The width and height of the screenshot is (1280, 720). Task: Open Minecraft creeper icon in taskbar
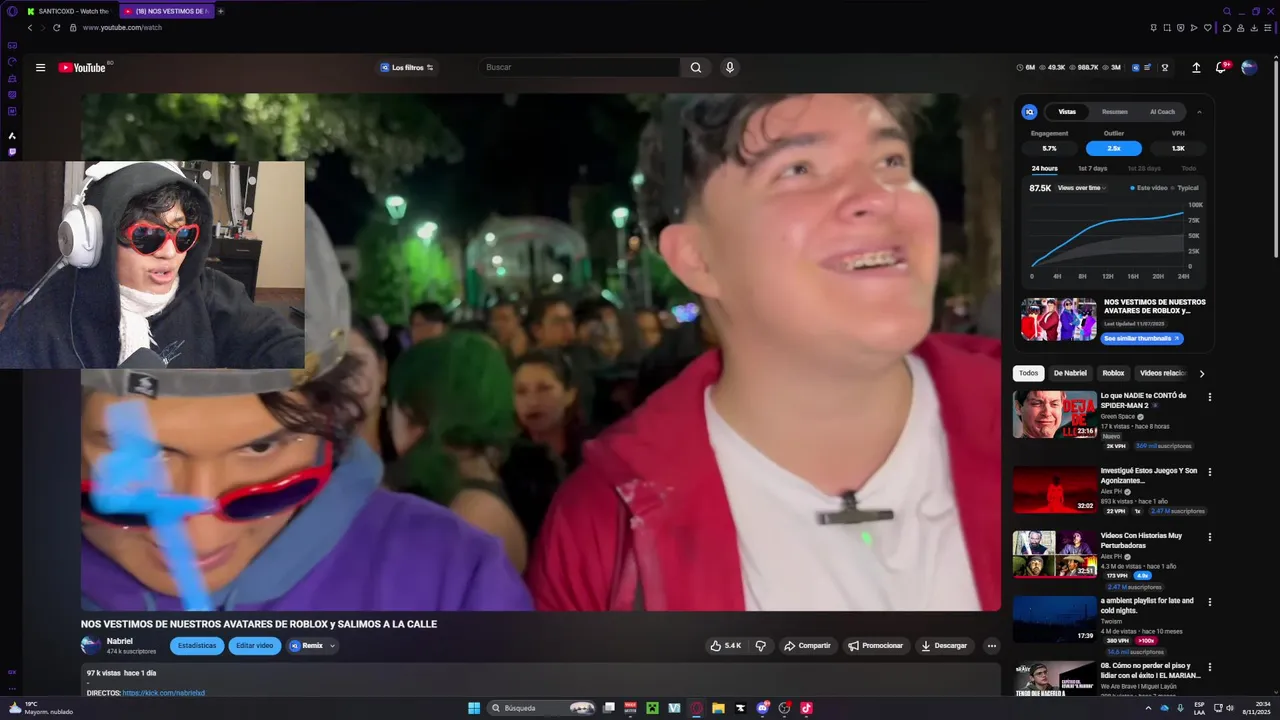[652, 708]
